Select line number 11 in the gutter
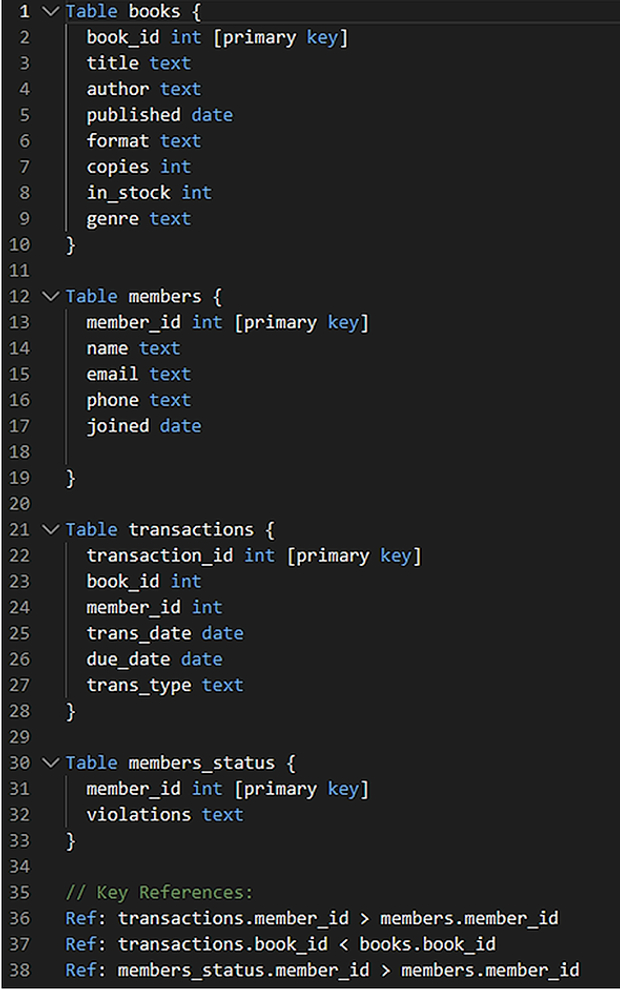 21,270
